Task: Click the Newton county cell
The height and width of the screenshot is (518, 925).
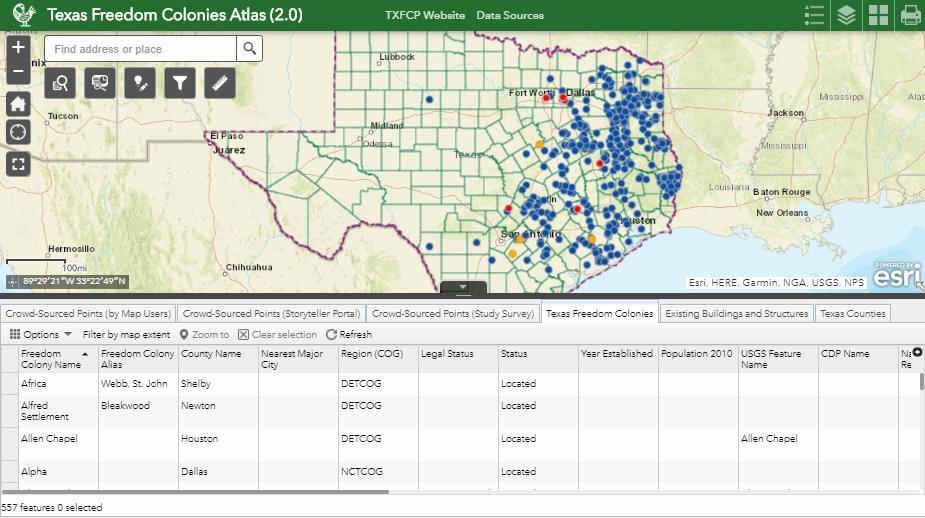Action: click(x=218, y=411)
